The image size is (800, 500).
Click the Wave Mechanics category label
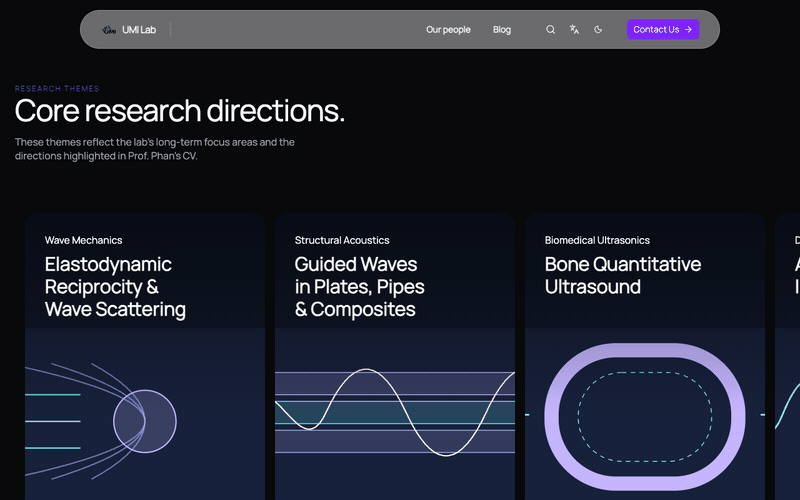click(83, 240)
